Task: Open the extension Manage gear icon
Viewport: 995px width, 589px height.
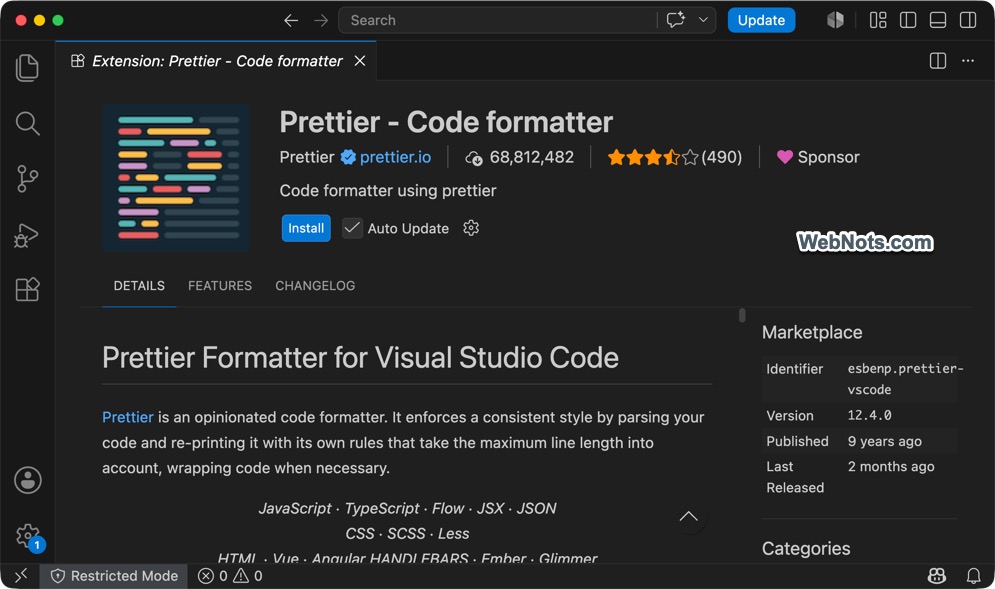Action: [x=471, y=228]
